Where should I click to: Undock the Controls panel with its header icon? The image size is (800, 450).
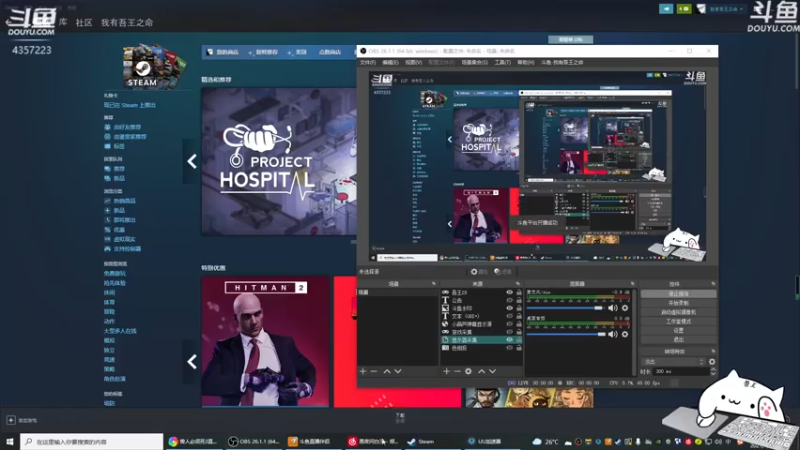click(x=713, y=284)
